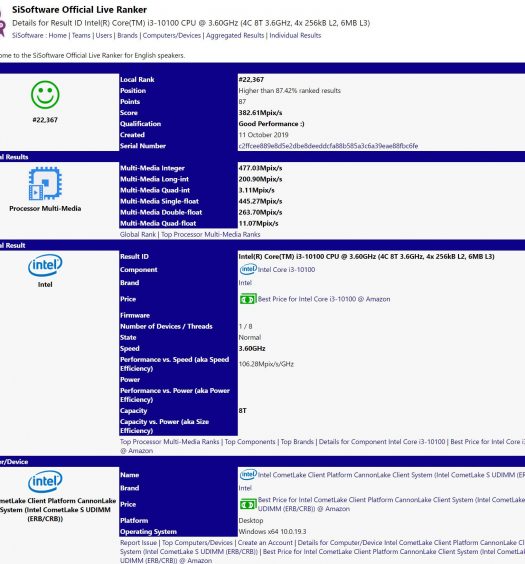Open the Global Rank link

click(x=138, y=234)
